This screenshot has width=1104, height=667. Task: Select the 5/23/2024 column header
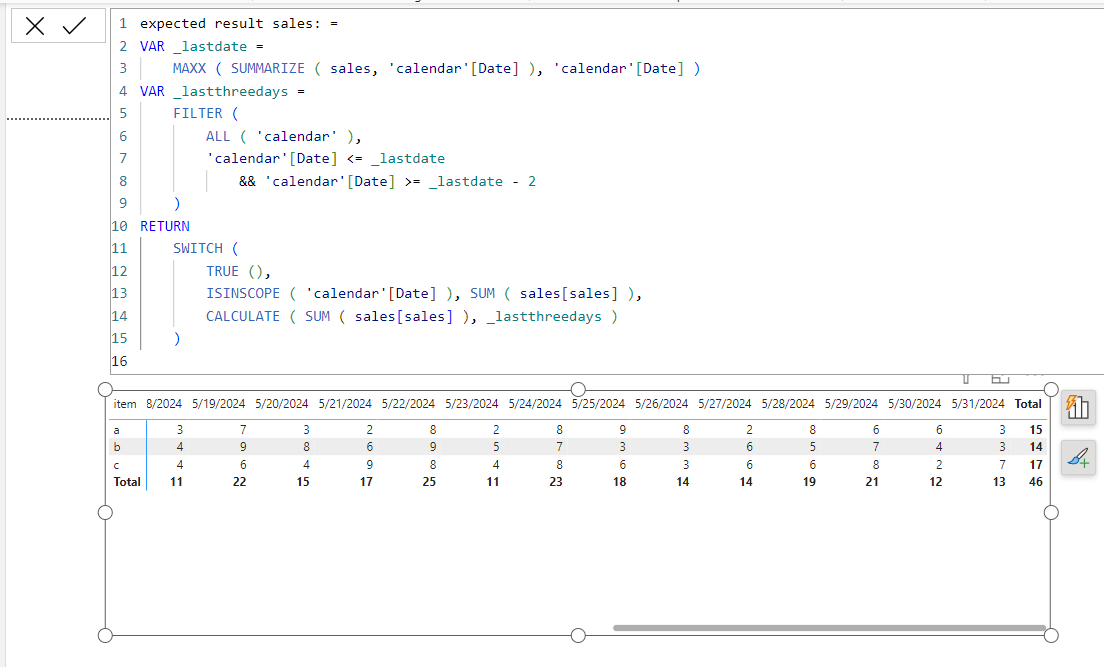coord(472,404)
